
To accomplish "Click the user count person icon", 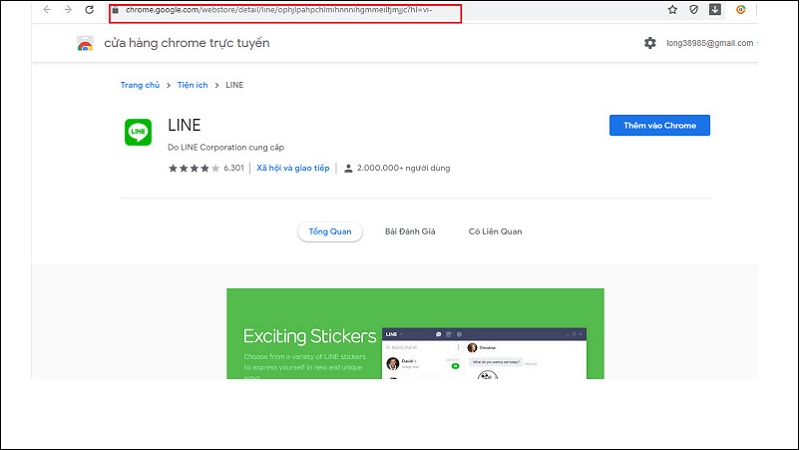I will 348,168.
